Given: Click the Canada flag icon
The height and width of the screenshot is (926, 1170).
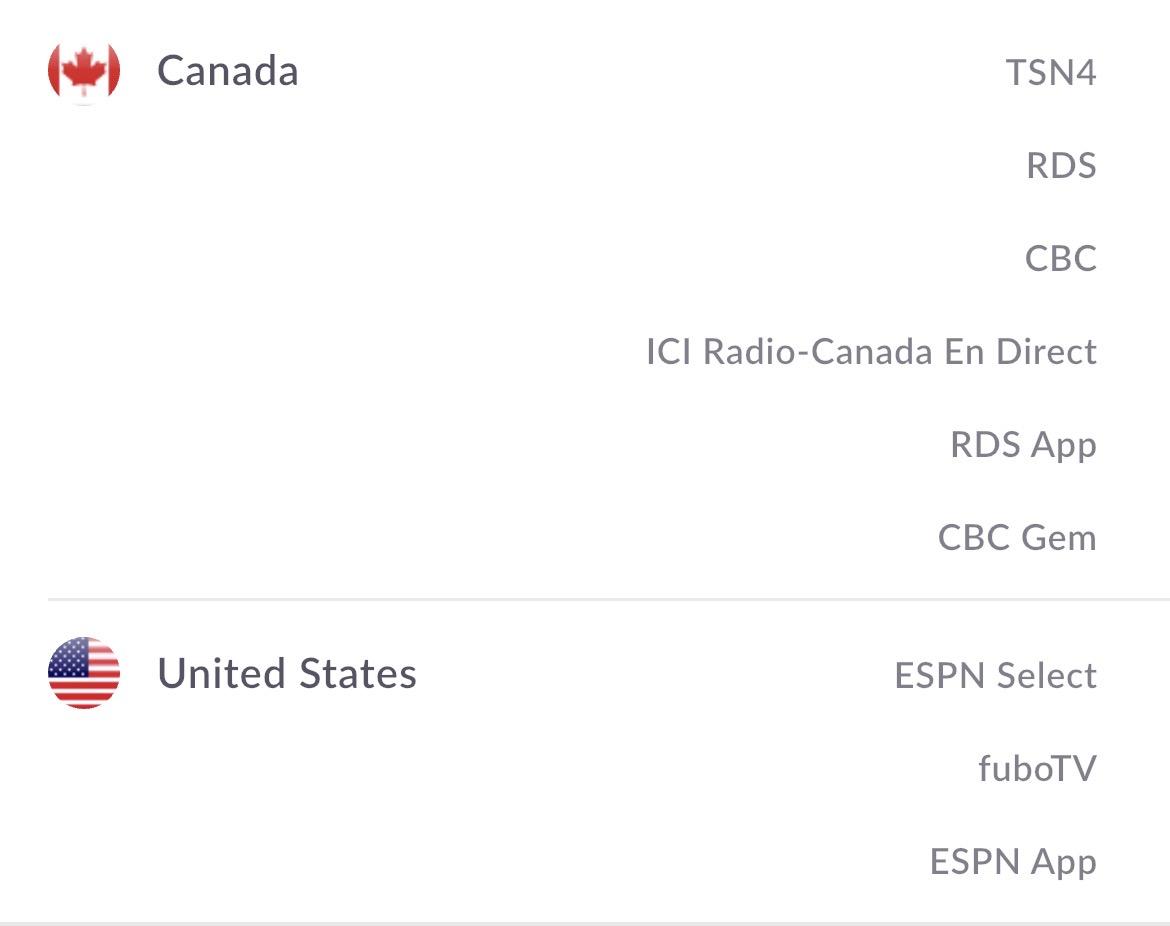Looking at the screenshot, I should [x=84, y=71].
